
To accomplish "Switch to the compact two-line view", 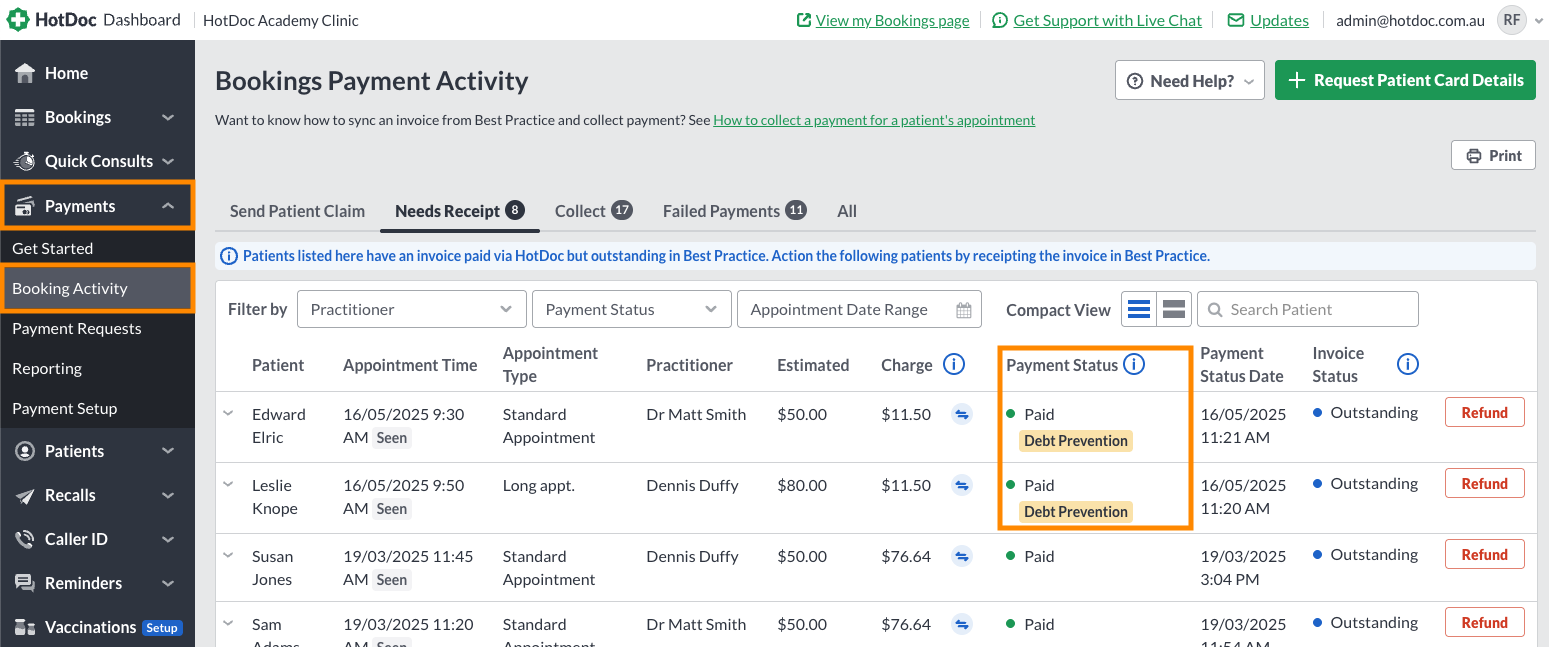I will [1174, 310].
